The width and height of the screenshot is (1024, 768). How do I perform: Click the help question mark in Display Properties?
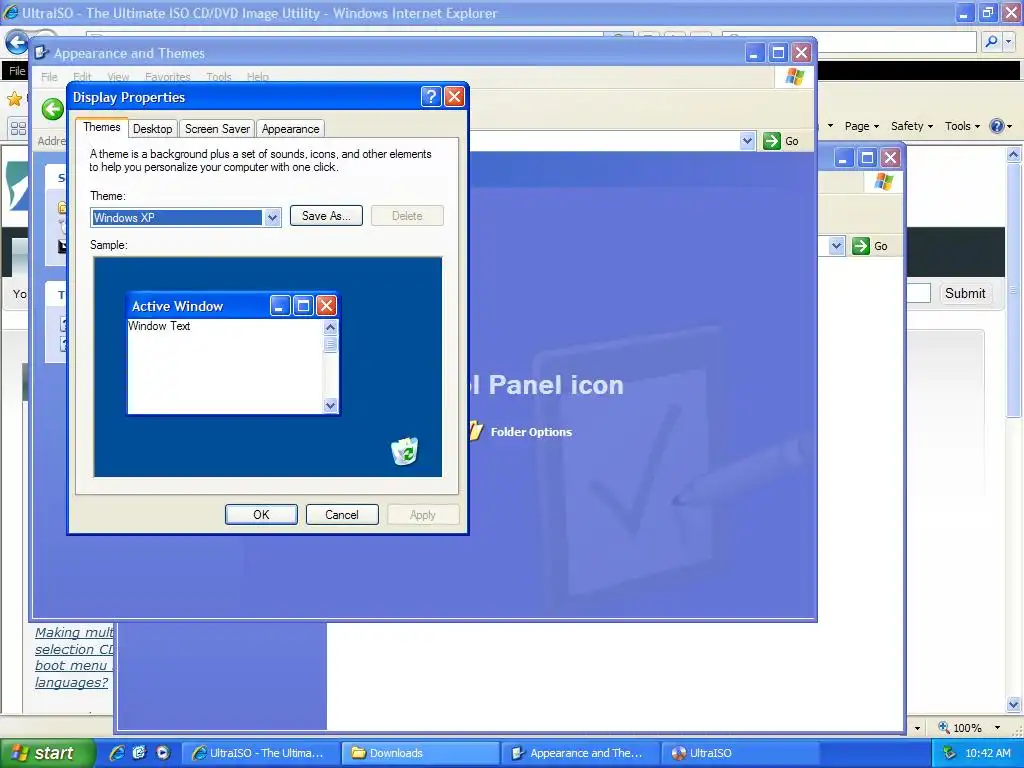pyautogui.click(x=431, y=97)
